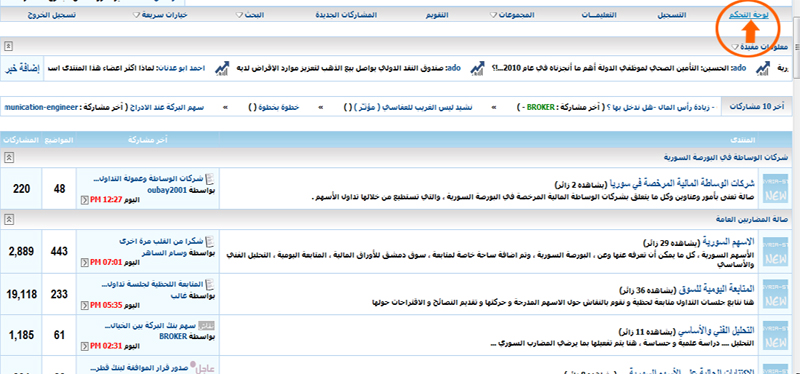
Task: Collapse the "معلومات مفيدة" news bar with its collapse icon
Action: (8, 46)
